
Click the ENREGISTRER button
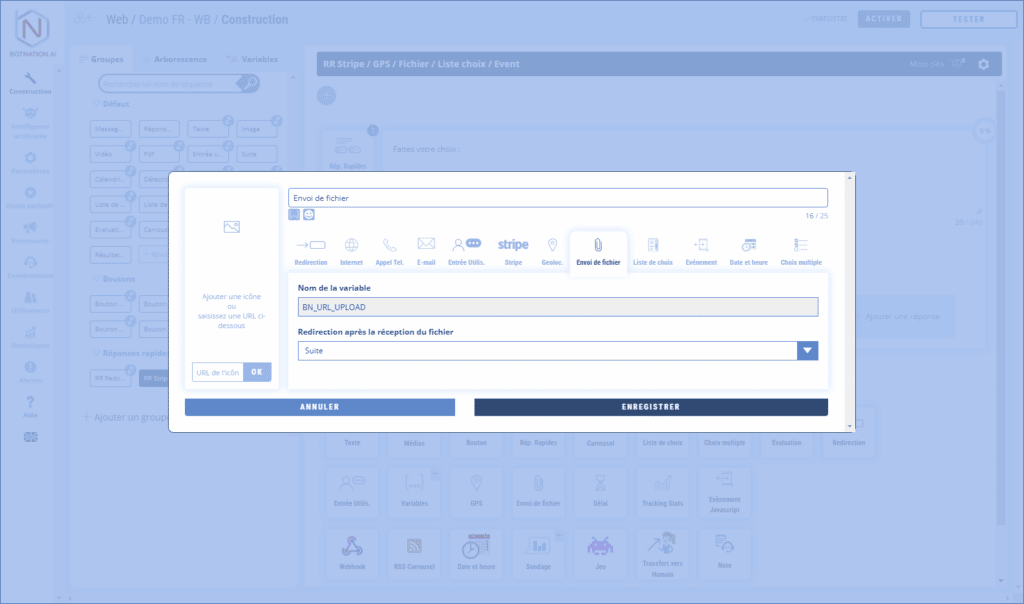click(651, 407)
